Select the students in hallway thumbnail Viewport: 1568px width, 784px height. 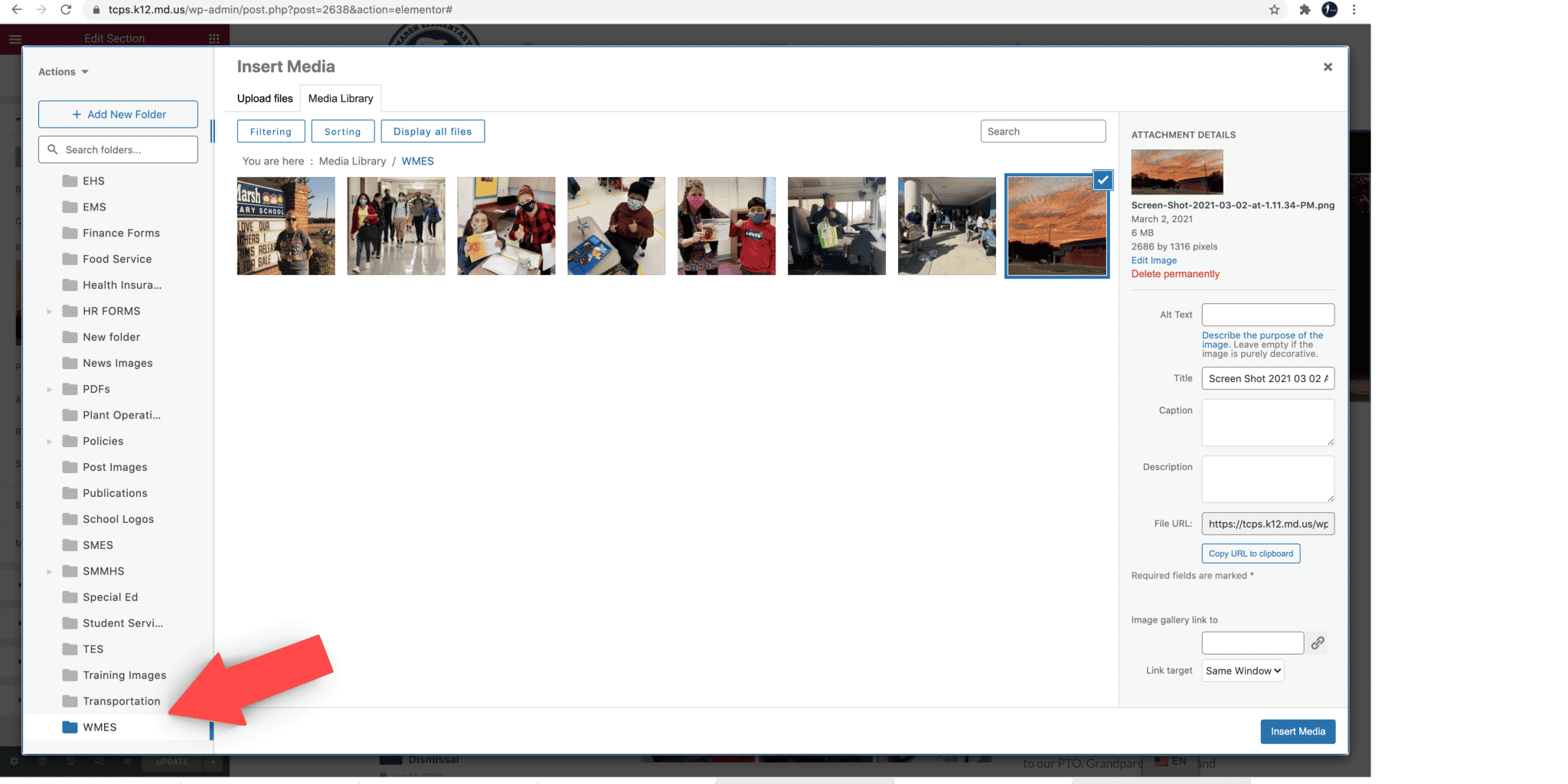pos(396,226)
